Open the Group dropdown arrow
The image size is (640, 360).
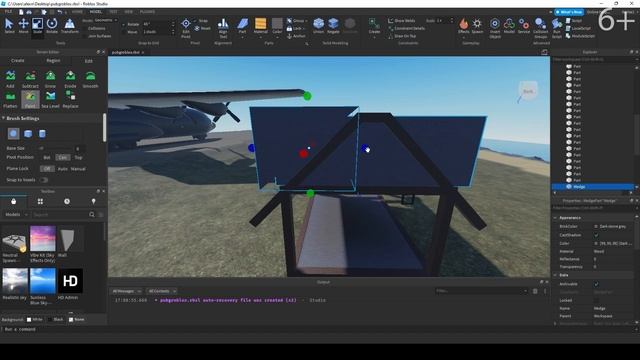click(x=306, y=21)
